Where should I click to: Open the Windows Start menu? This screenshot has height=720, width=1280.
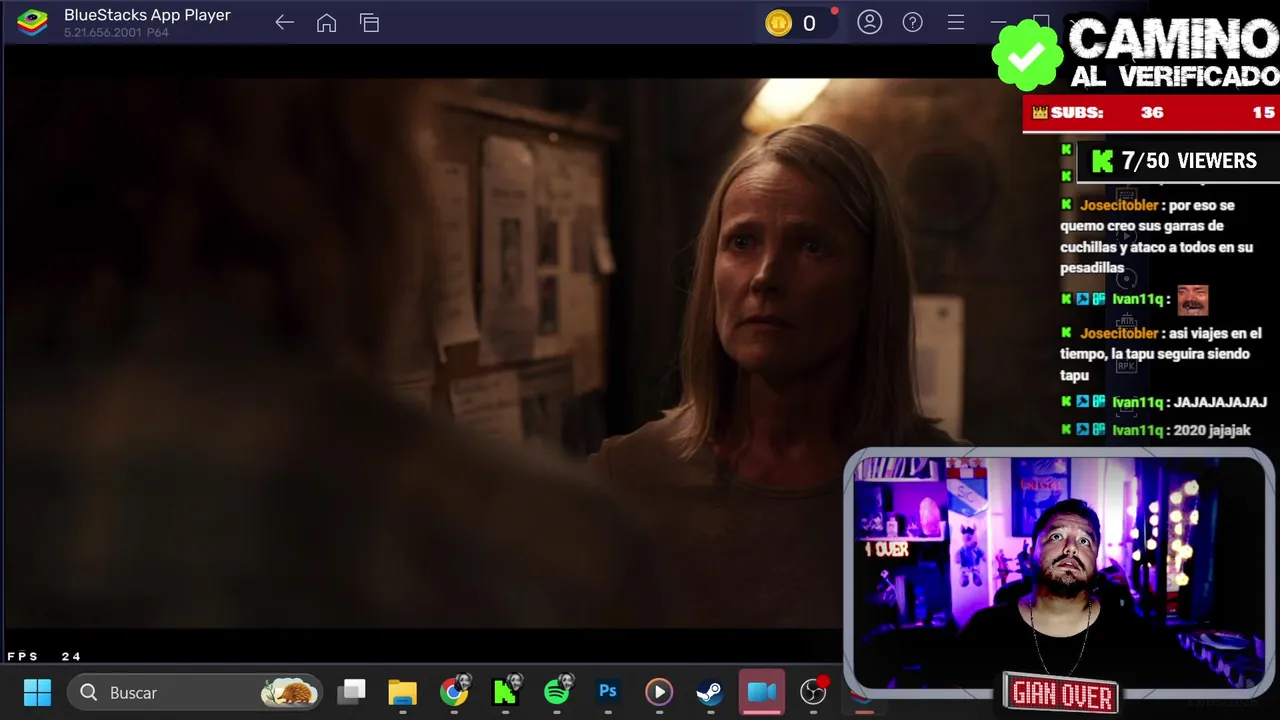pyautogui.click(x=37, y=692)
